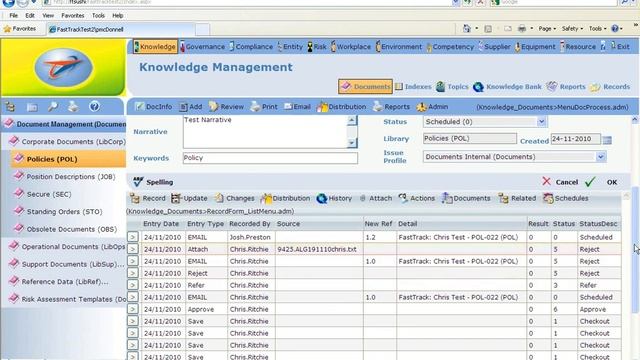Open Distribution in the upper toolbar
The height and width of the screenshot is (360, 640).
click(x=342, y=107)
